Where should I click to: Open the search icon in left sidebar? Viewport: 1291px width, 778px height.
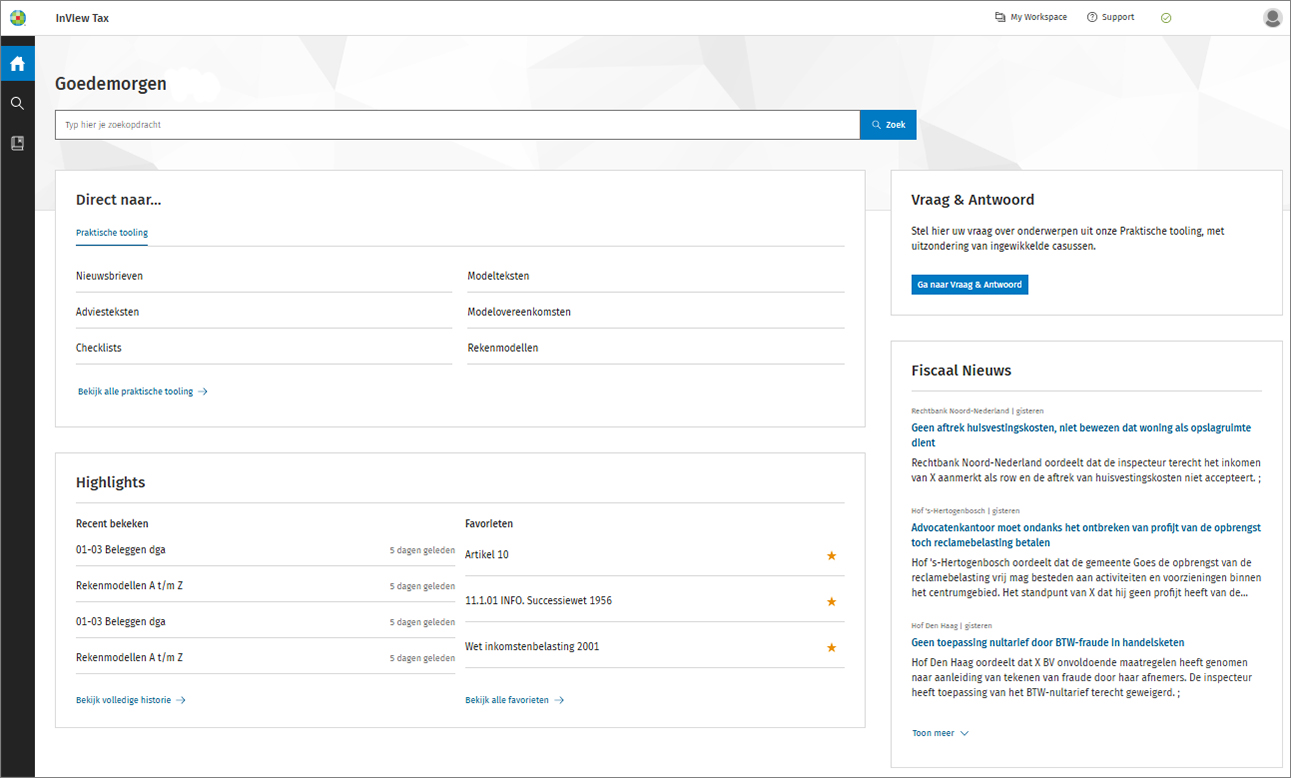(17, 103)
